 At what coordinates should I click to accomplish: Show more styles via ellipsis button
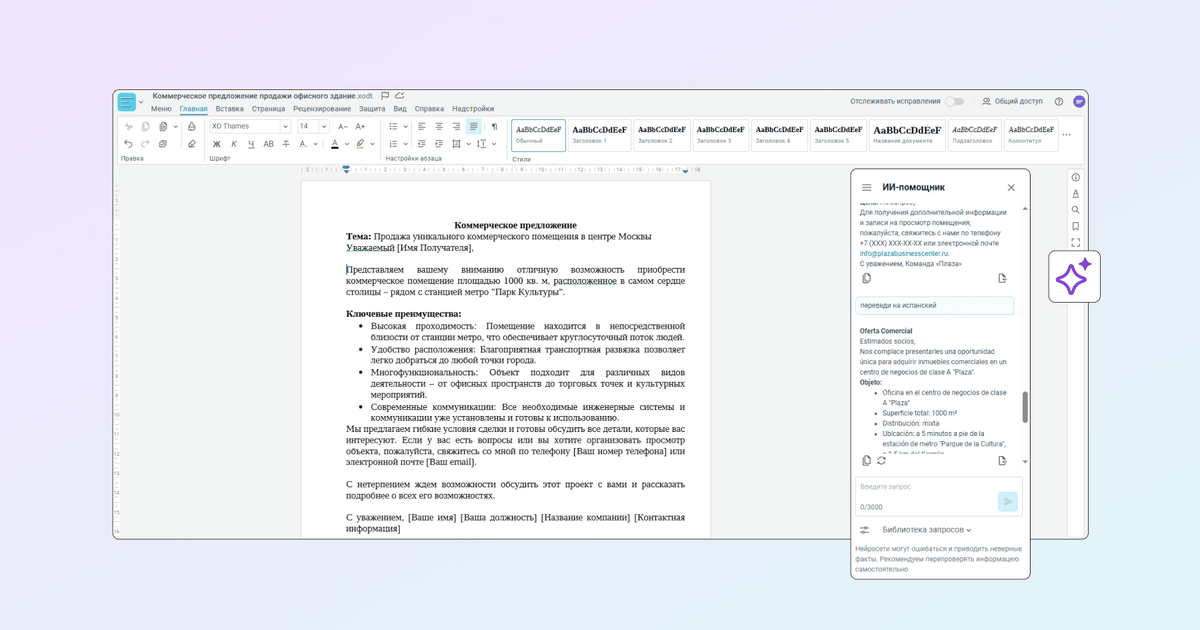pyautogui.click(x=1067, y=135)
